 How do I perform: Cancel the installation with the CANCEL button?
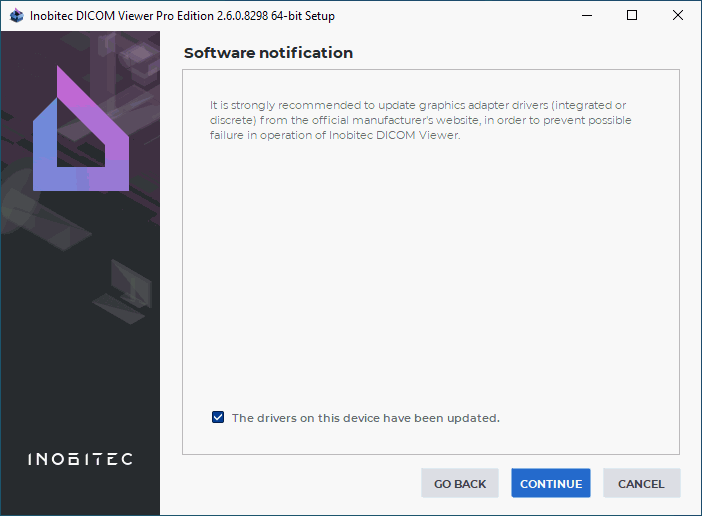(x=641, y=484)
